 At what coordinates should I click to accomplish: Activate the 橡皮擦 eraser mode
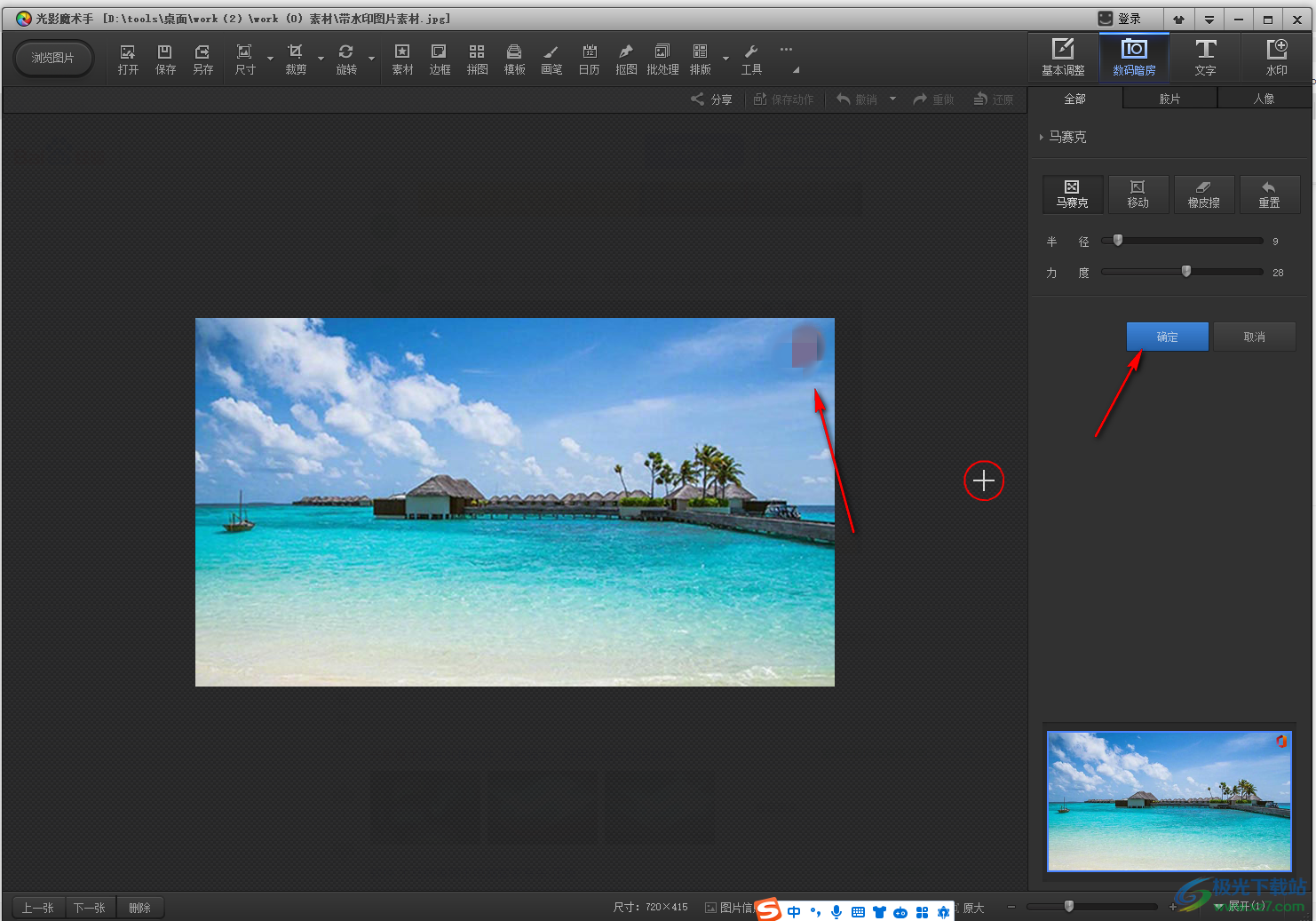point(1203,194)
